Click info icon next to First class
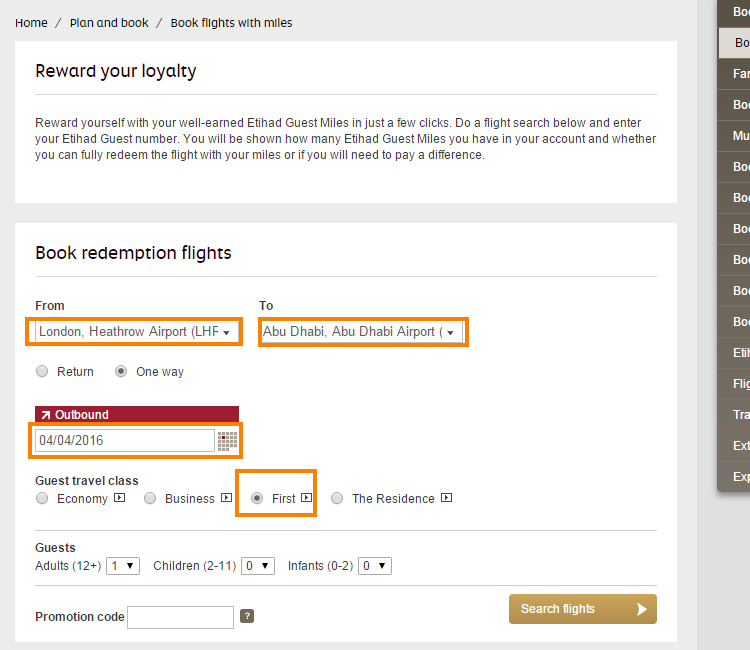Image resolution: width=750 pixels, height=650 pixels. point(307,498)
